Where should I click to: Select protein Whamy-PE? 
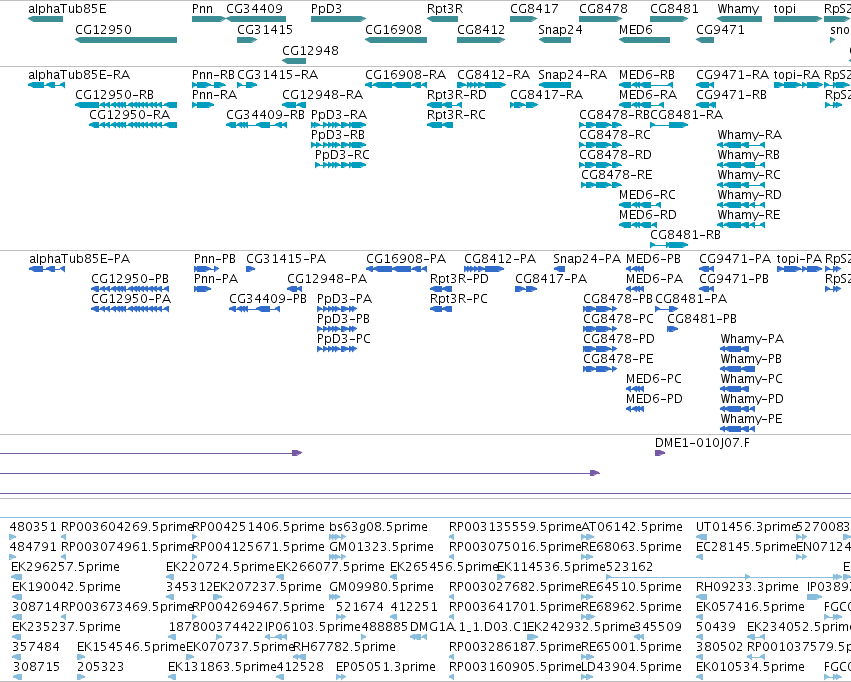pos(751,419)
